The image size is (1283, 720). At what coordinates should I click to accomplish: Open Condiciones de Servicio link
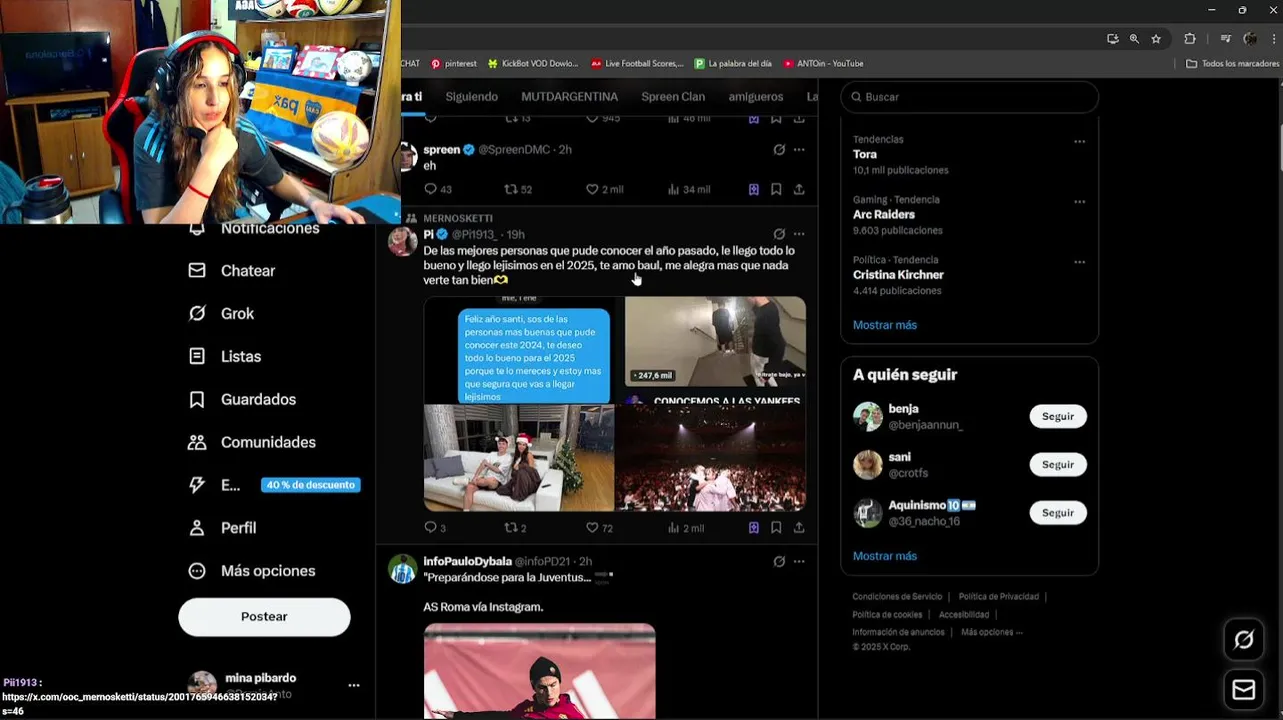click(897, 597)
